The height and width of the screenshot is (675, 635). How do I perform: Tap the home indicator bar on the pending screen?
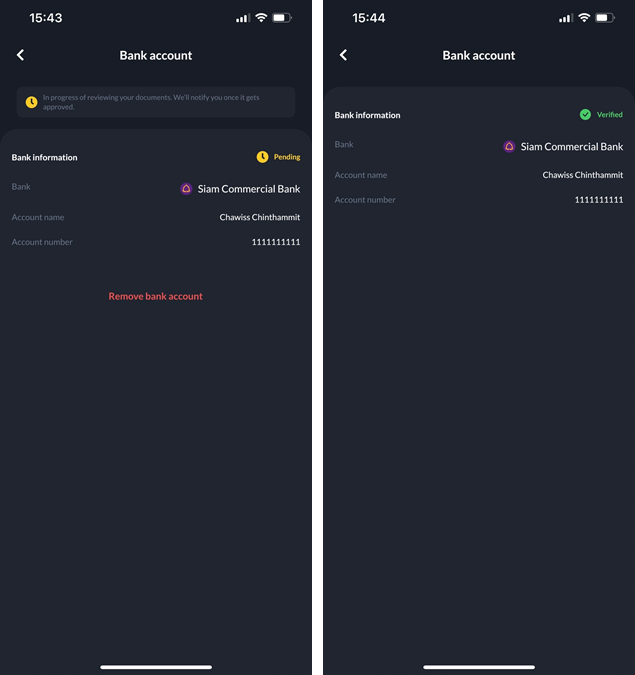(x=156, y=667)
